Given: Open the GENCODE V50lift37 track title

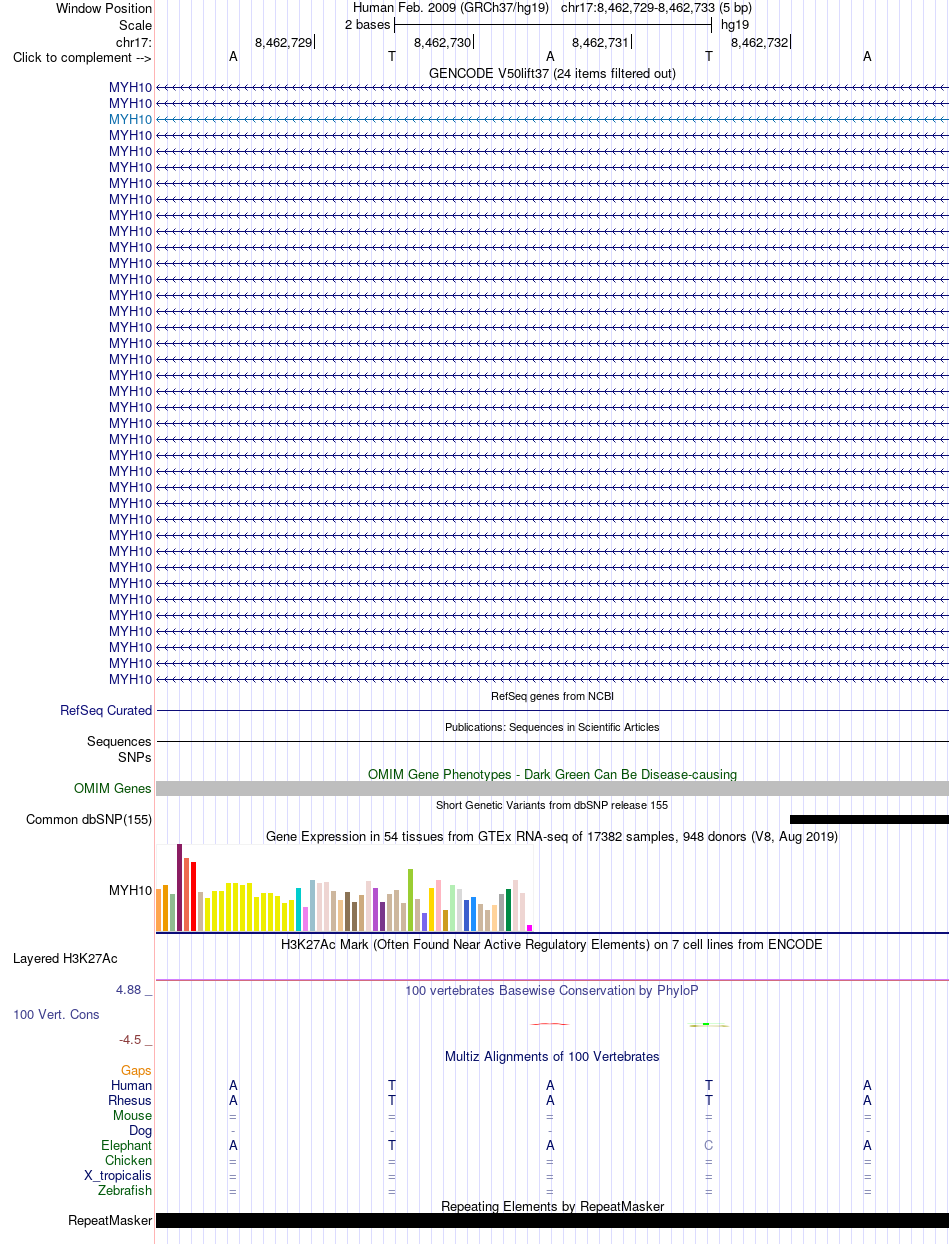Looking at the screenshot, I should click(x=552, y=73).
